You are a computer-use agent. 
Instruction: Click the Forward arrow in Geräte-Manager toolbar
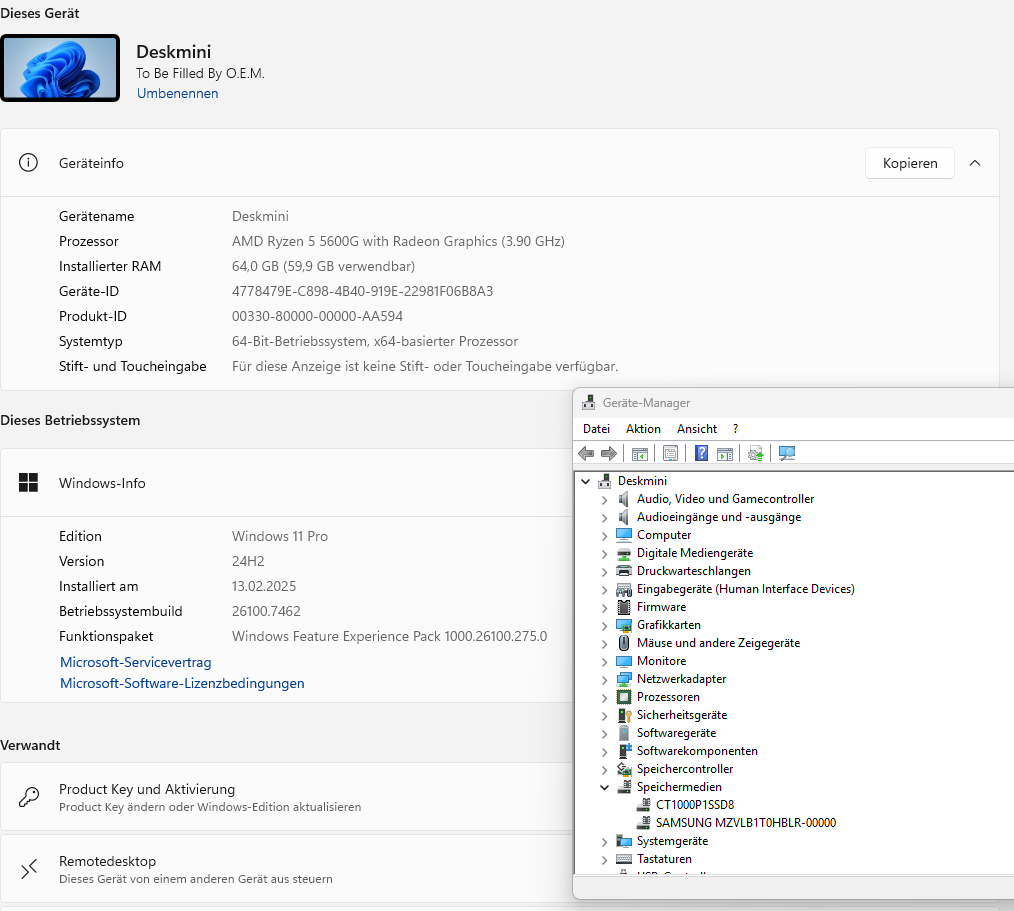[609, 454]
